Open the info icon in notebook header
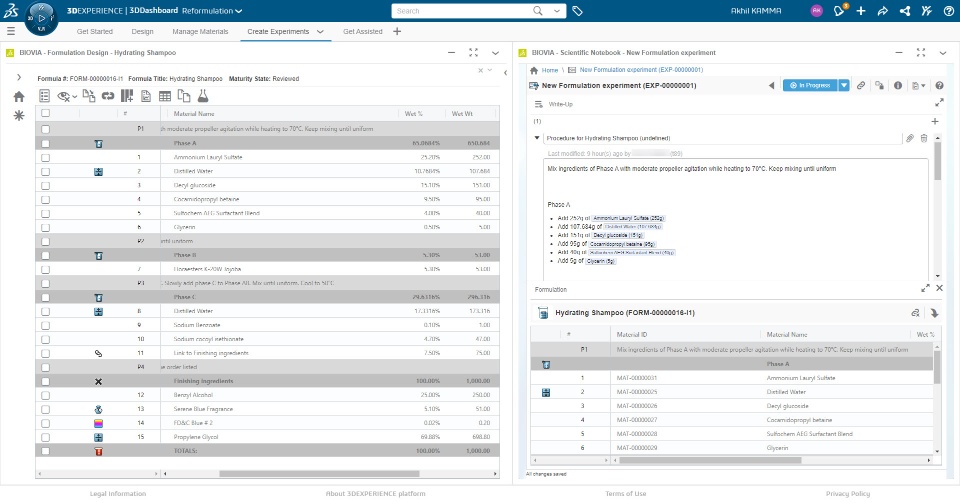 (x=898, y=86)
